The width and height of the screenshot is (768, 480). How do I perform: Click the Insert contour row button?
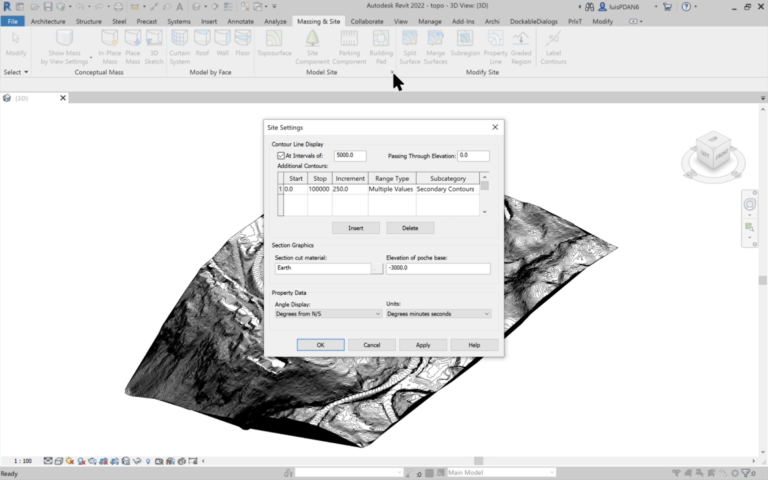[356, 228]
